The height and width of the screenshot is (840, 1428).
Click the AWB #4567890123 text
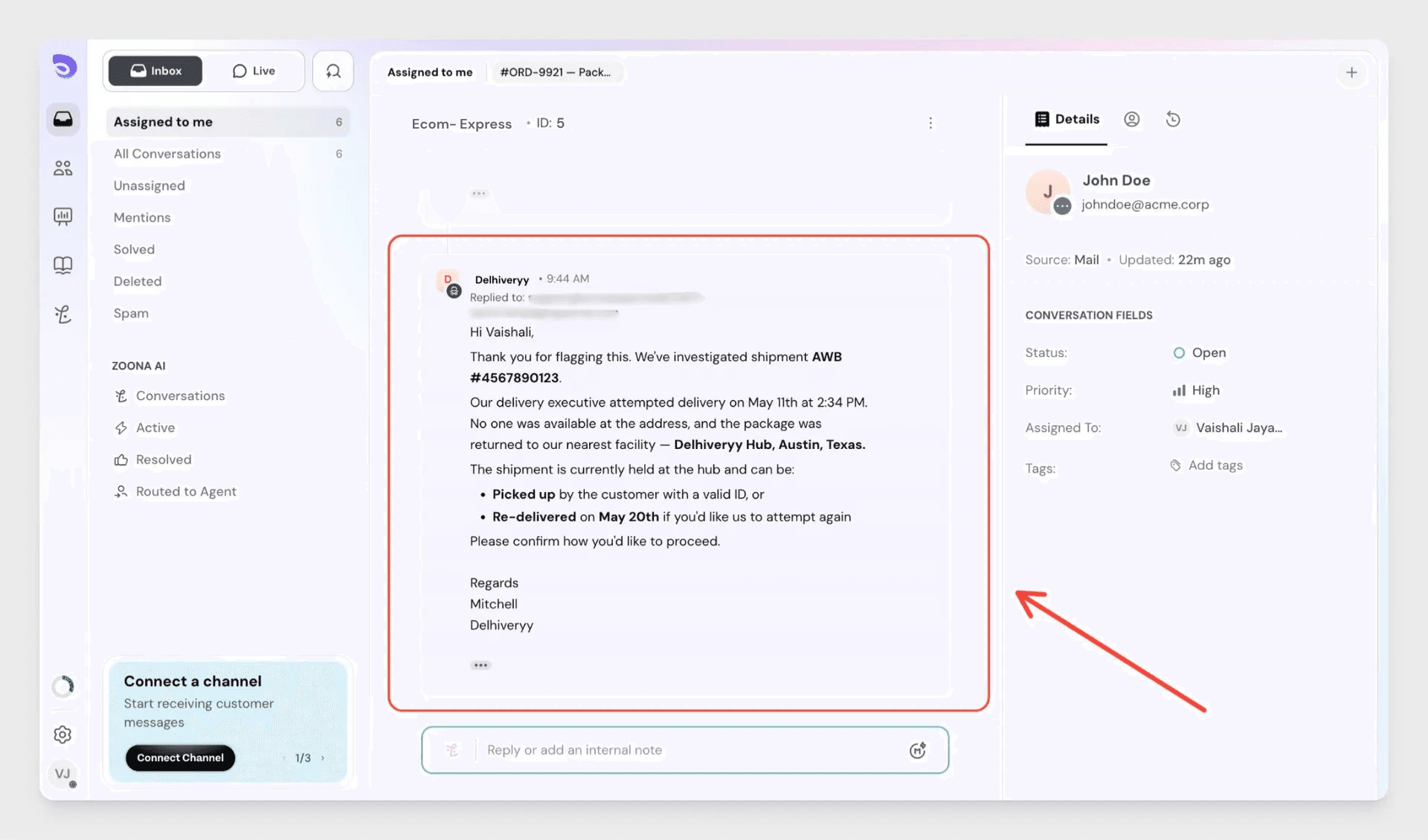click(656, 367)
